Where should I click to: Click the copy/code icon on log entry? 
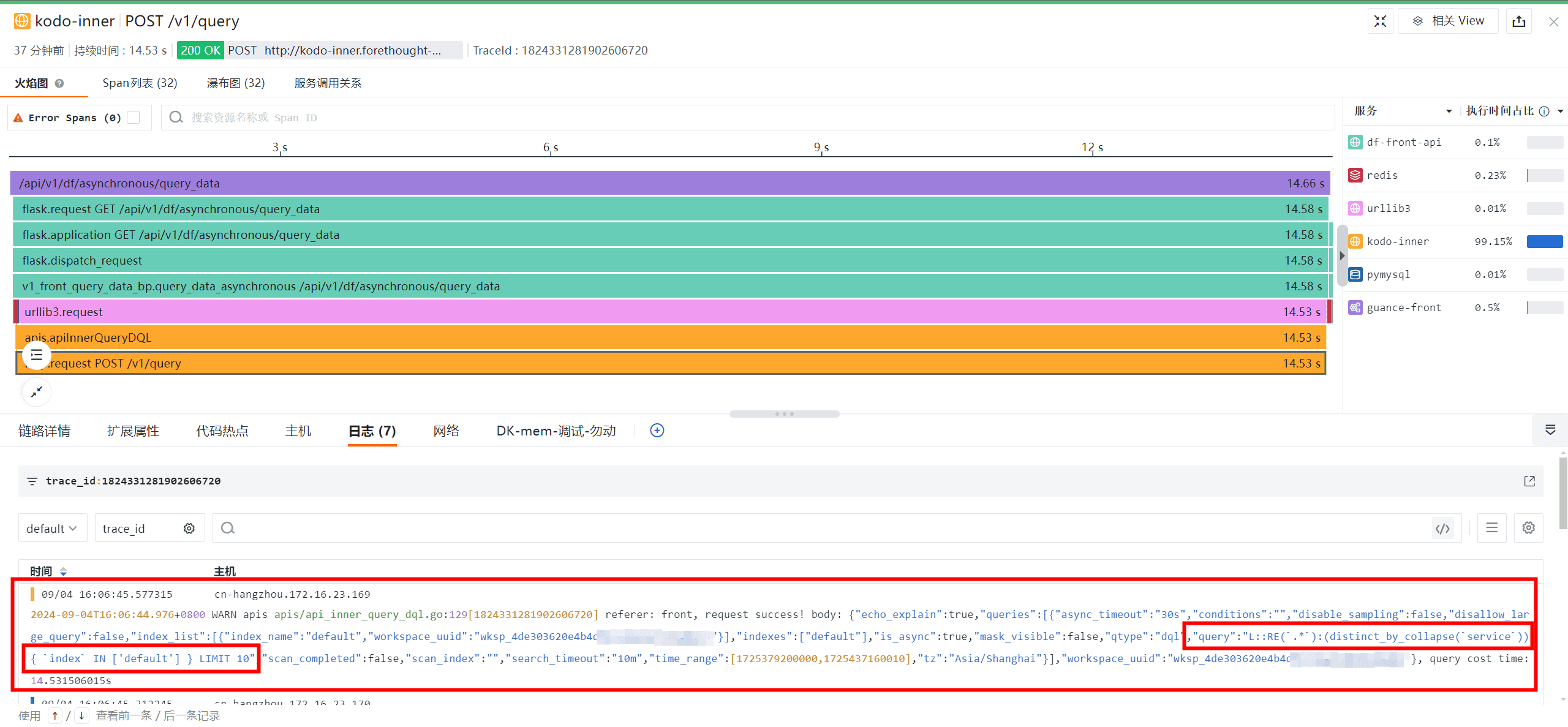[x=1443, y=528]
